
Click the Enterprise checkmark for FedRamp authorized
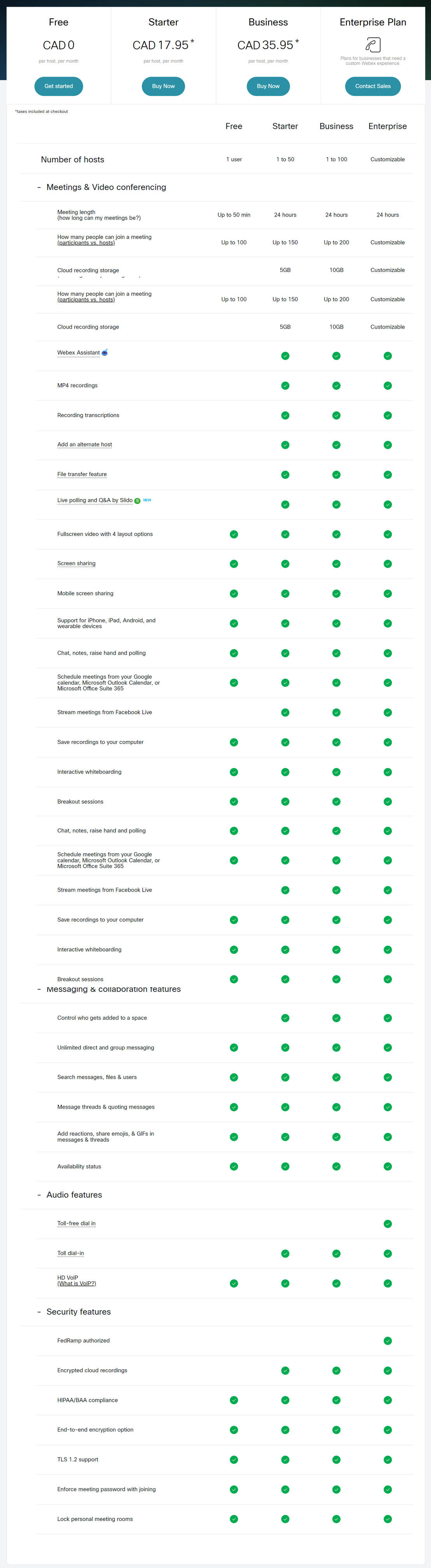point(387,1340)
